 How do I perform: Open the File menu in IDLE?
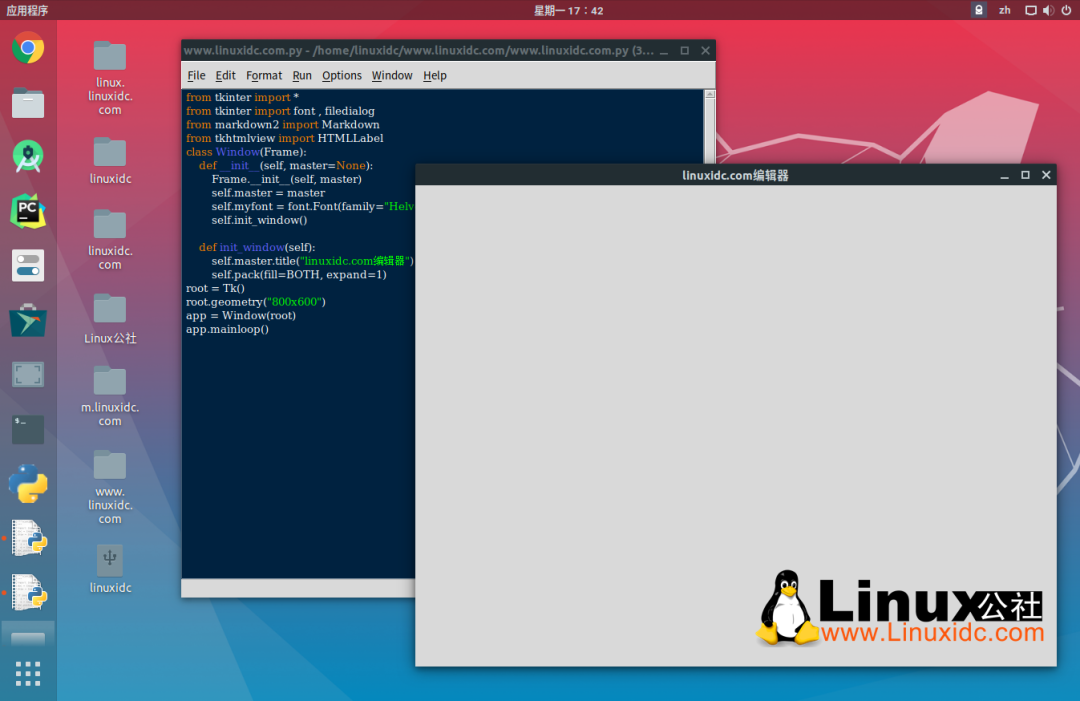pos(196,76)
